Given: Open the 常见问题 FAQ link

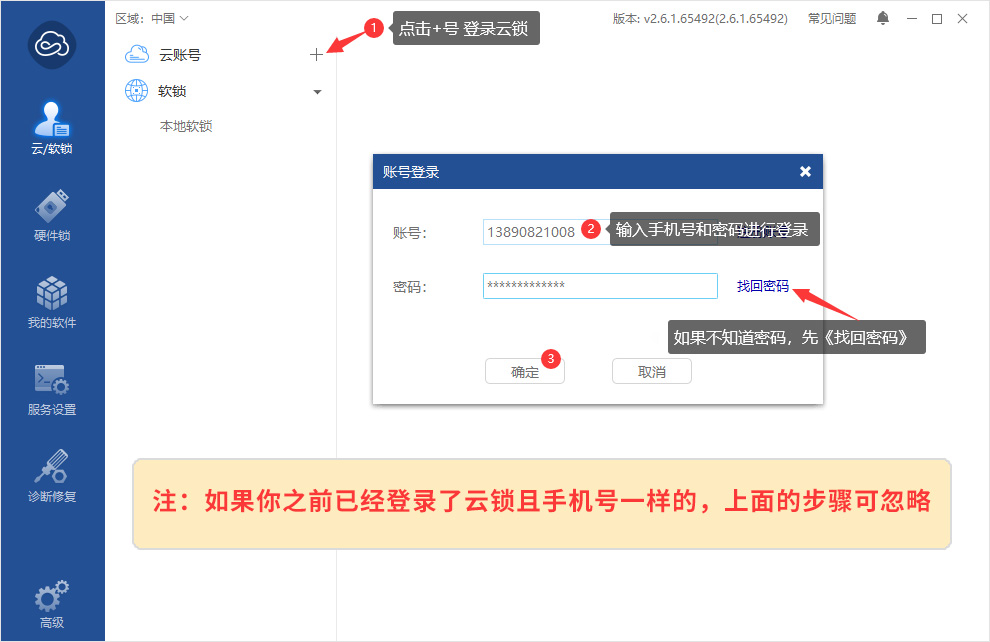Looking at the screenshot, I should (x=832, y=19).
